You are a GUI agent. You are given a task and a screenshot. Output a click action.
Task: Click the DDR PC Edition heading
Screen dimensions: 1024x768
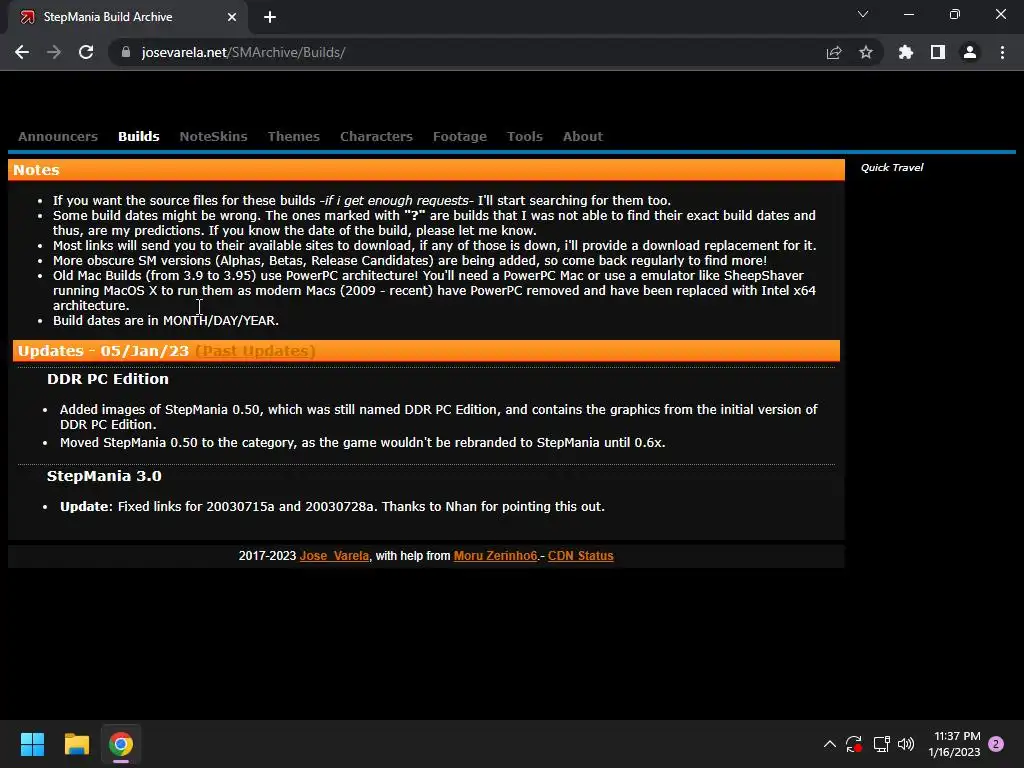pyautogui.click(x=108, y=379)
